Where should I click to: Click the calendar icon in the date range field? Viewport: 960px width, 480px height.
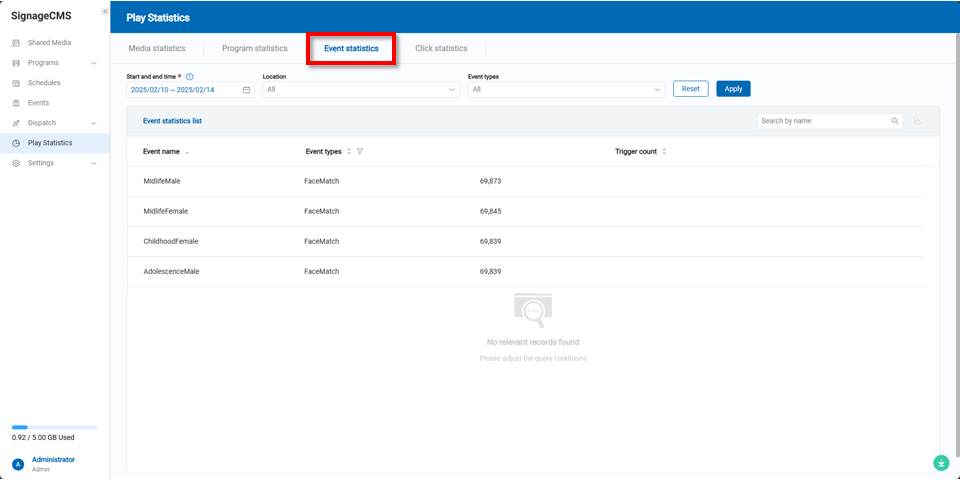(x=246, y=89)
